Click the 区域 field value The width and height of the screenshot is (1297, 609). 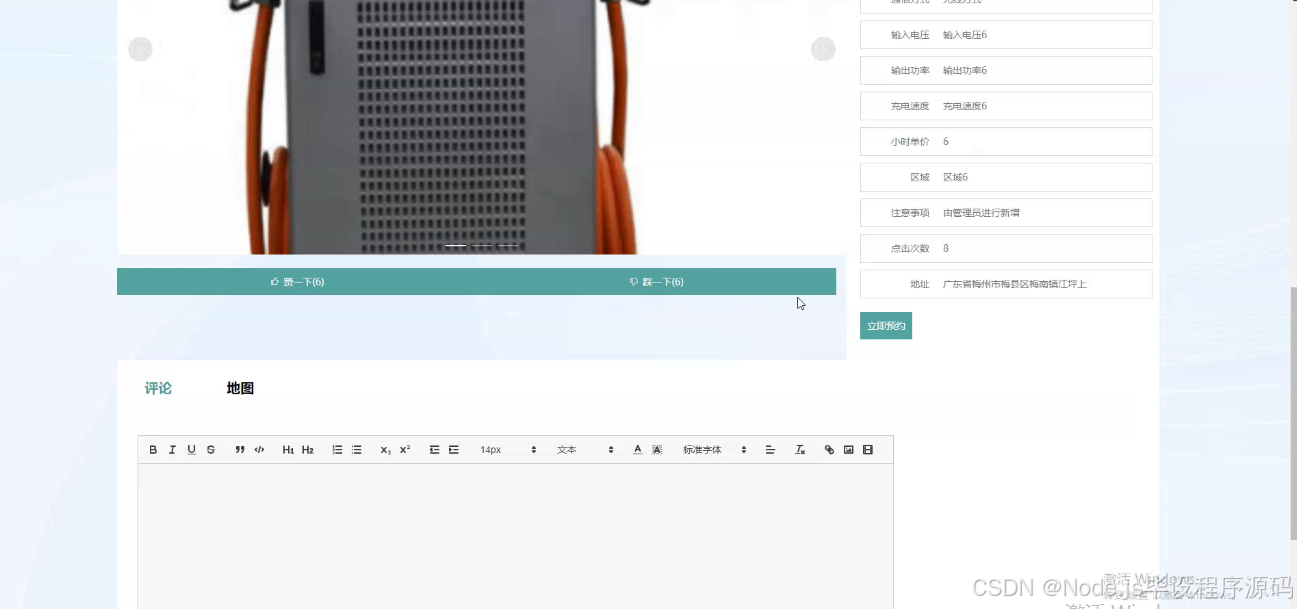955,177
